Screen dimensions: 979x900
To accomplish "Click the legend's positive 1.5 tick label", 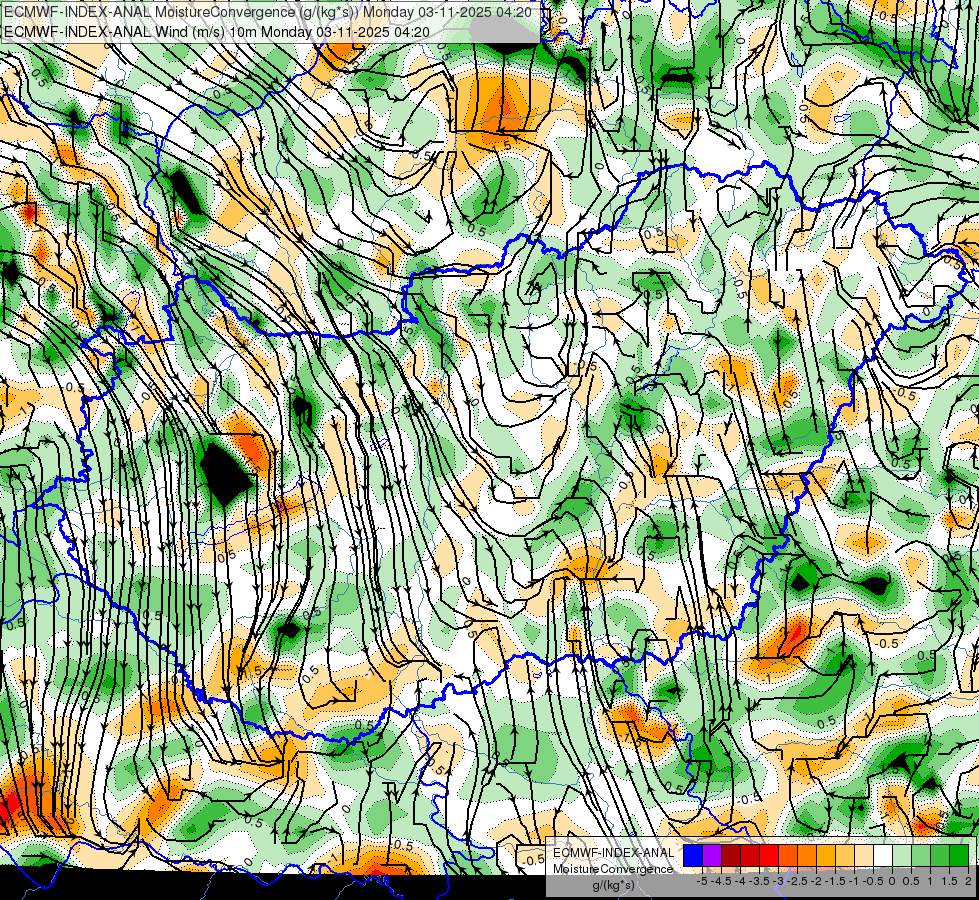I will (x=949, y=881).
